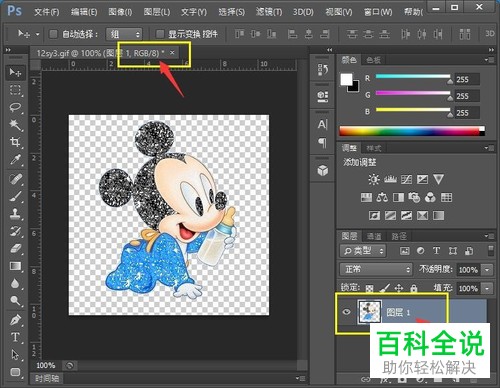Select the Crop tool
Screen dimensions: 500x388
pyautogui.click(x=15, y=142)
